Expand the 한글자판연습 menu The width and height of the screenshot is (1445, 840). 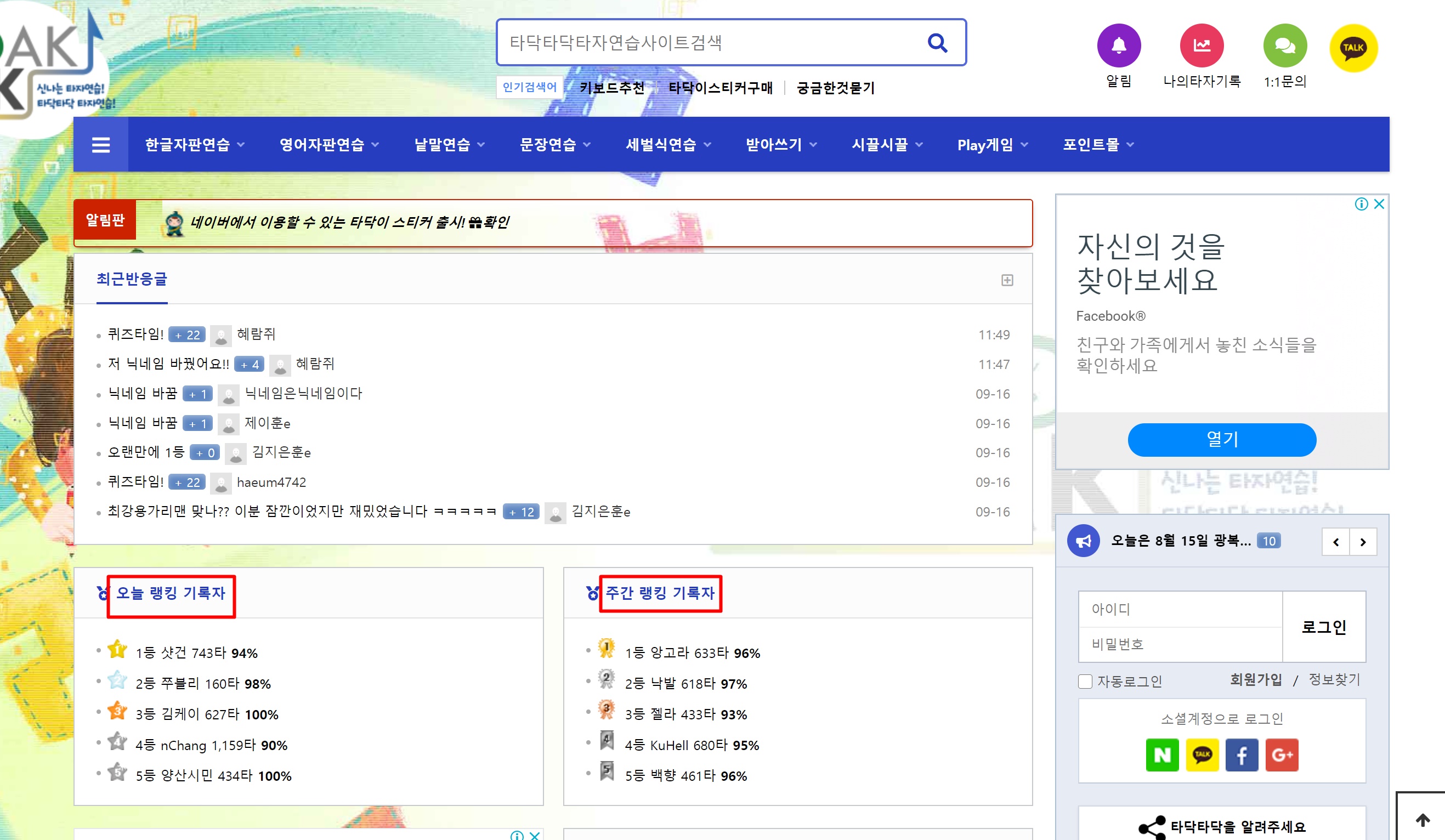pos(194,145)
